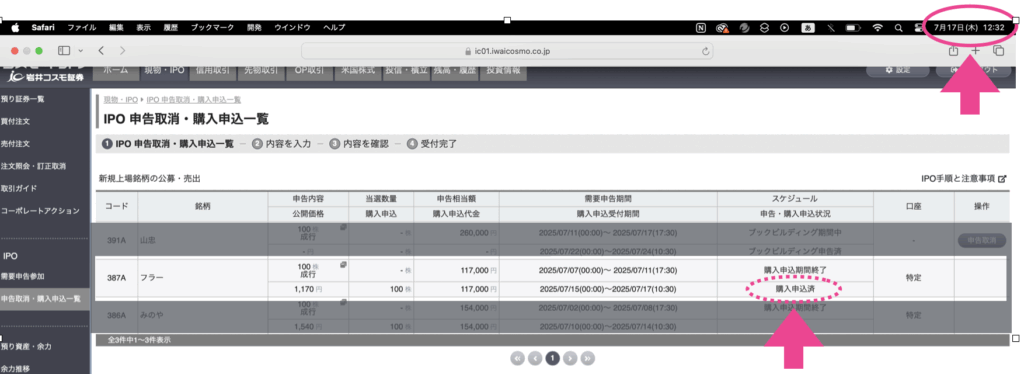Open 余力推移 in the sidebar

pyautogui.click(x=16, y=368)
